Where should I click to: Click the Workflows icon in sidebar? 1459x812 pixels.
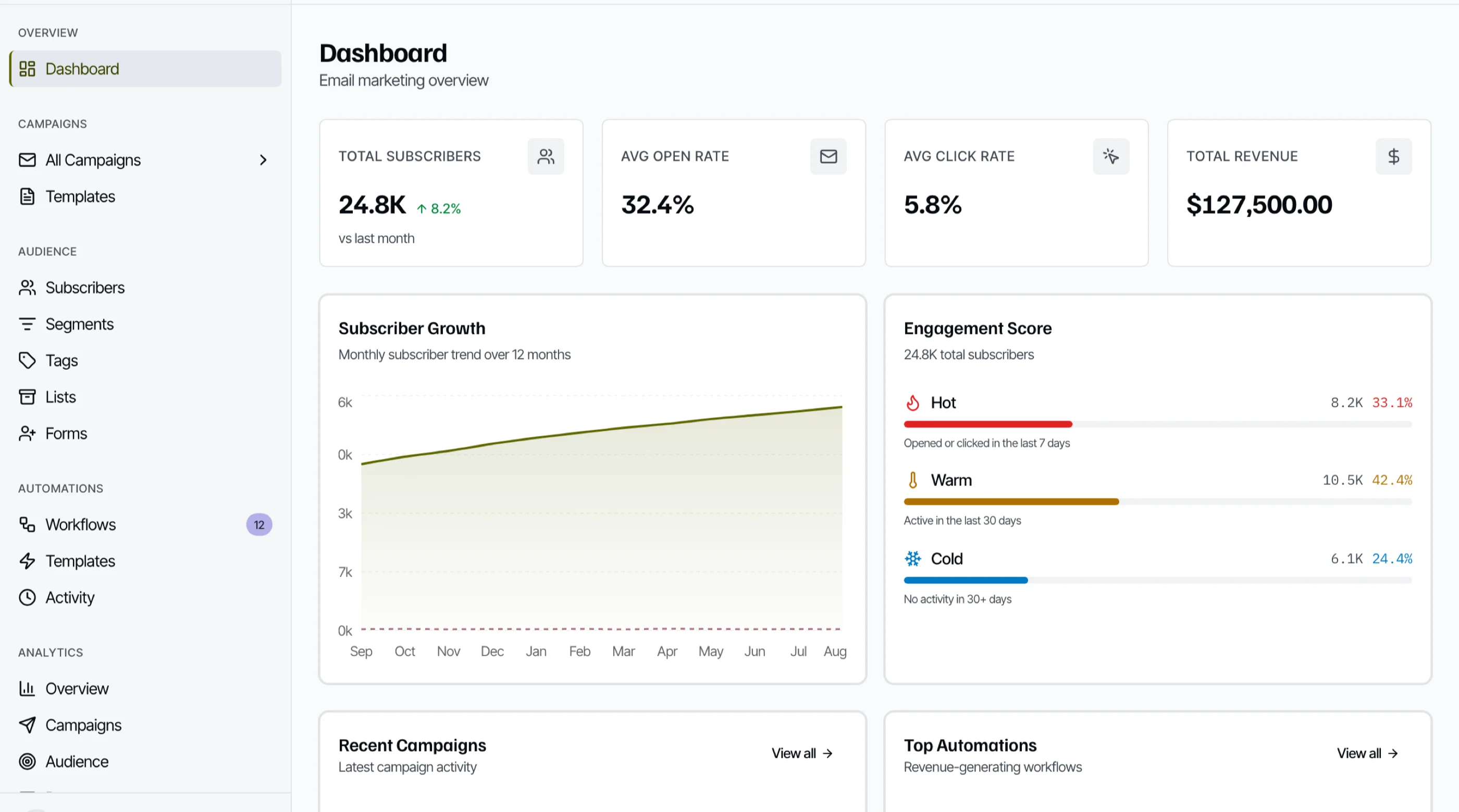27,524
